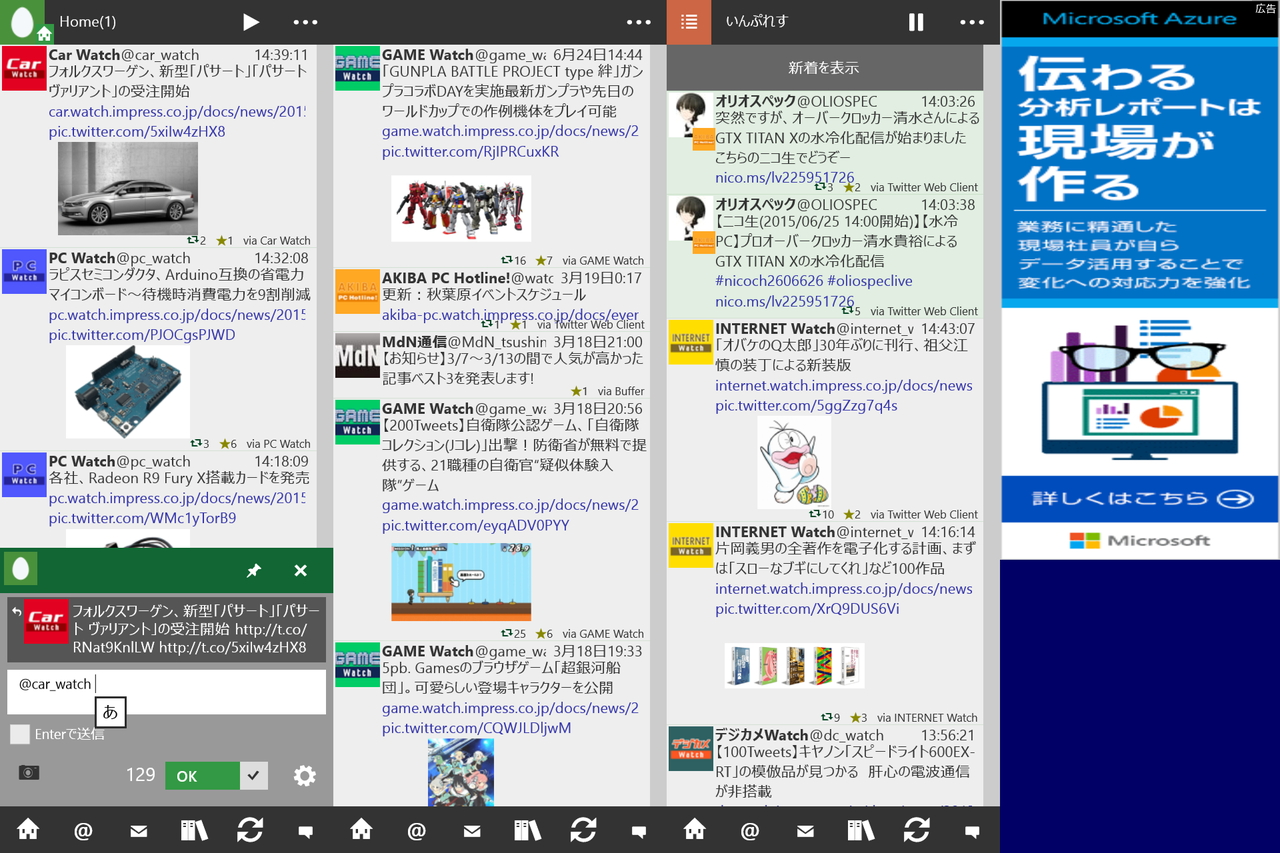Click the @car_watch reply text field
This screenshot has height=853, width=1280.
coord(166,691)
